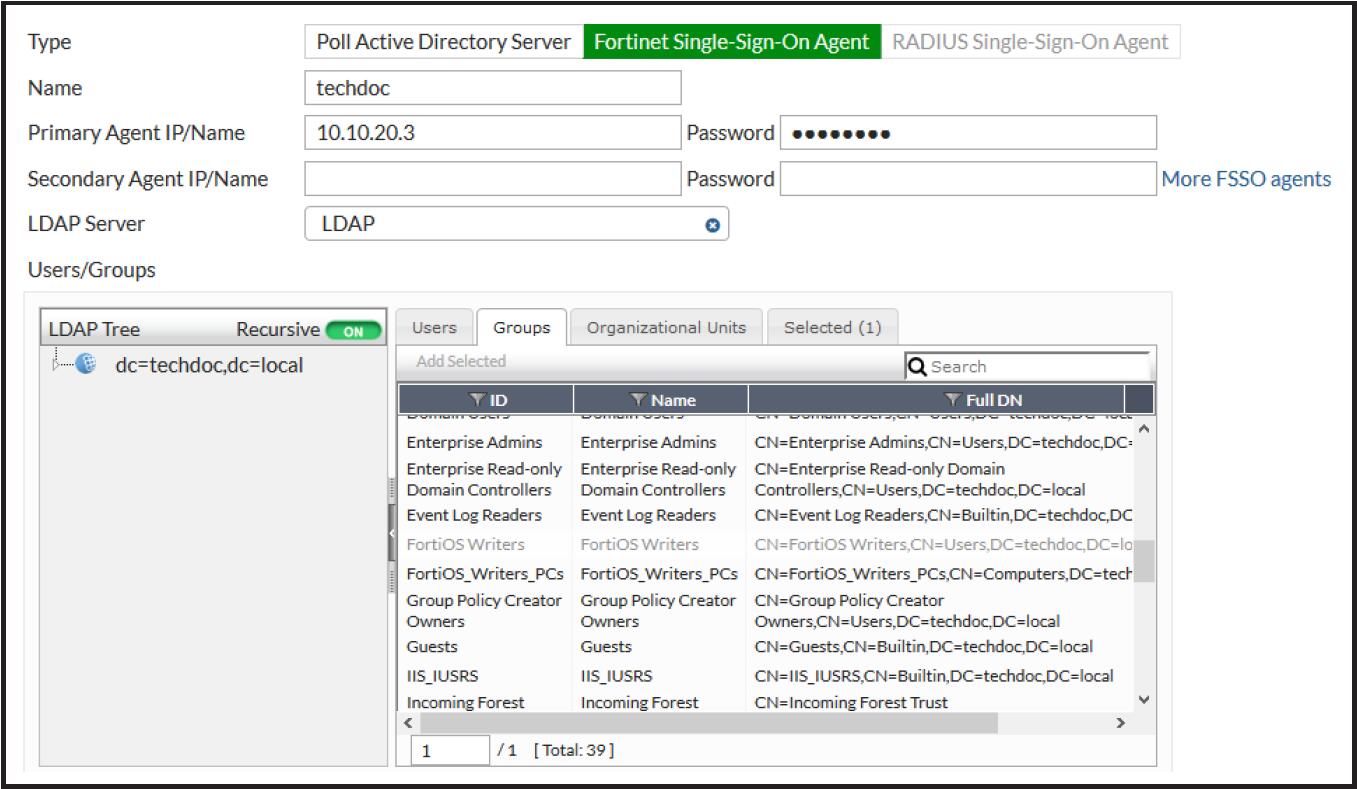
Task: Filter the Full DN column via funnel icon
Action: pyautogui.click(x=954, y=400)
